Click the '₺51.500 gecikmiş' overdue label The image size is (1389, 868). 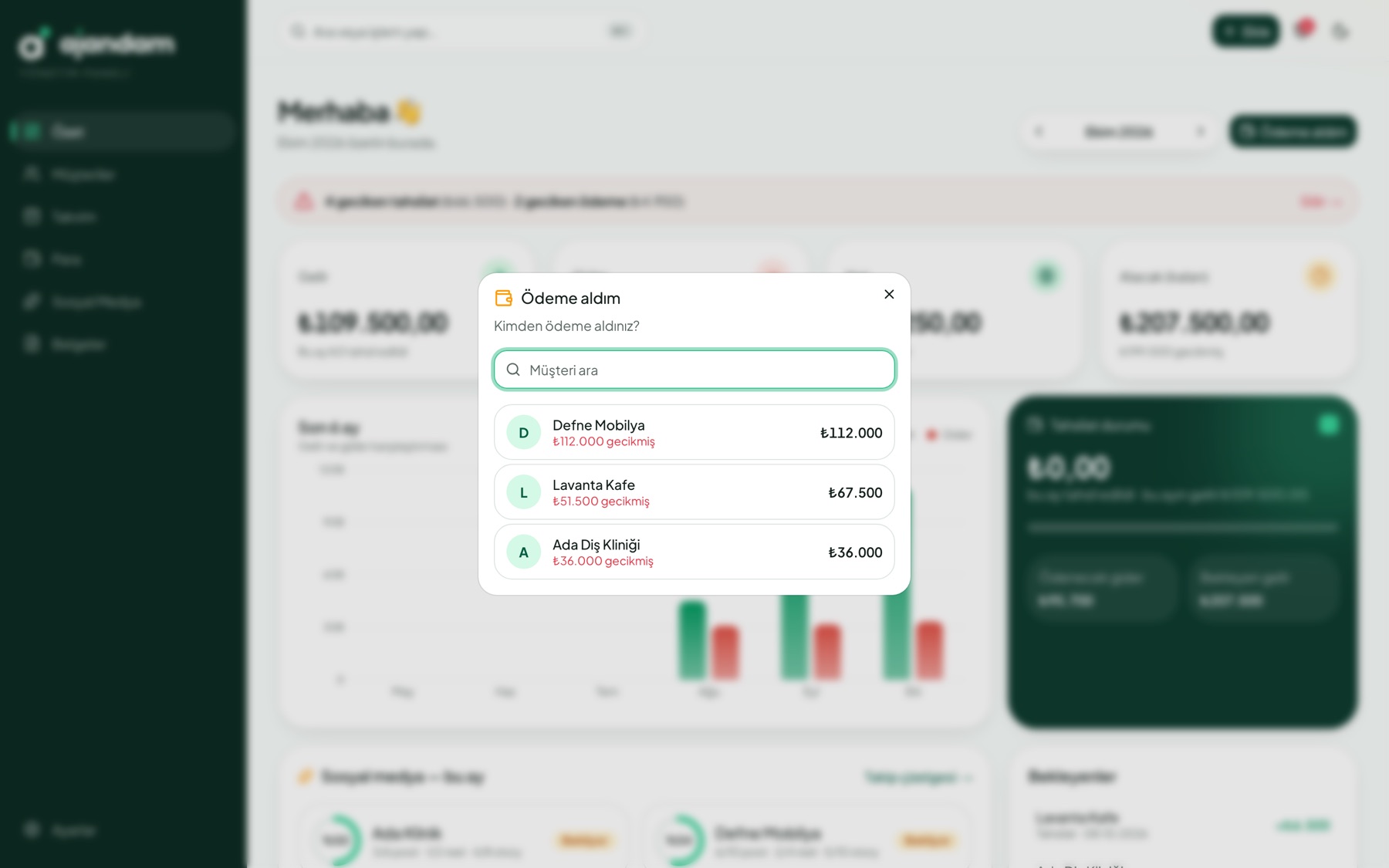click(x=601, y=502)
